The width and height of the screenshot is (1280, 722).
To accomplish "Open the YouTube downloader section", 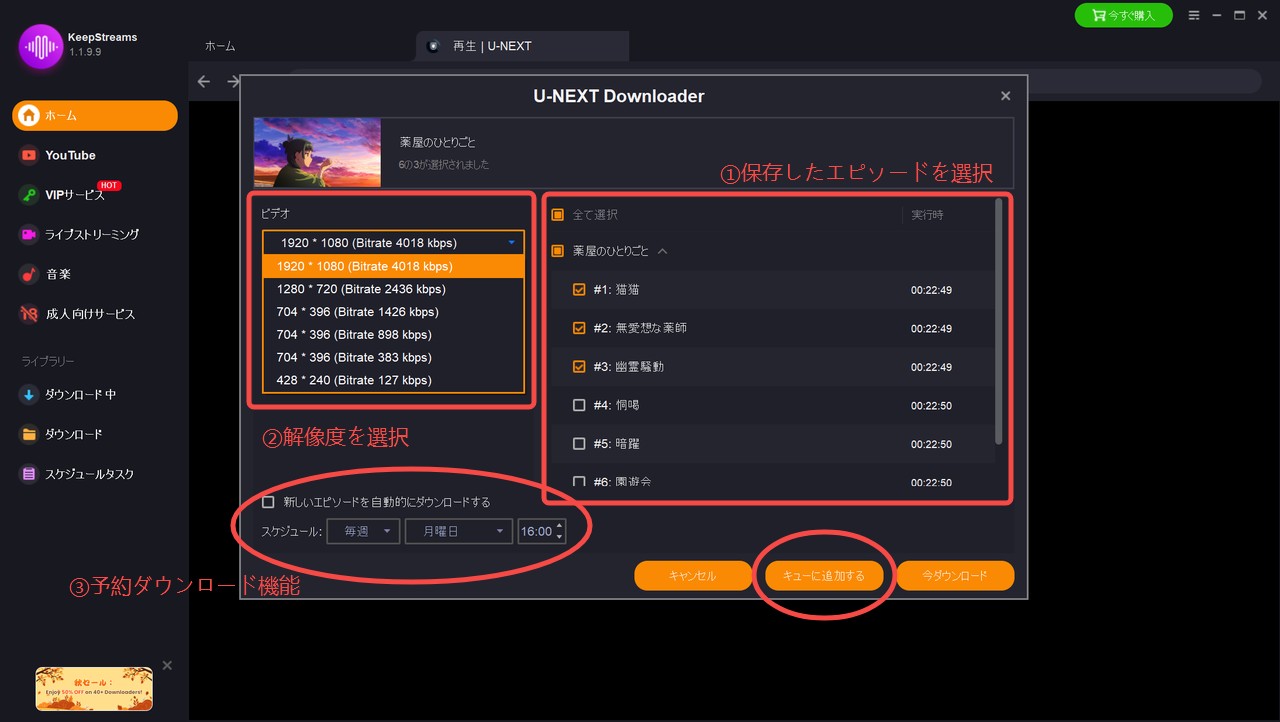I will click(x=70, y=155).
